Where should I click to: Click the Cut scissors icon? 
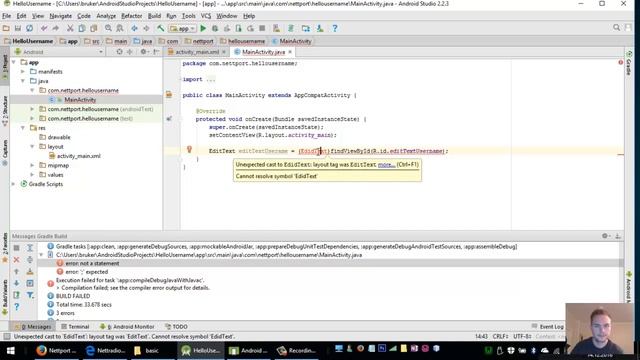(70, 28)
